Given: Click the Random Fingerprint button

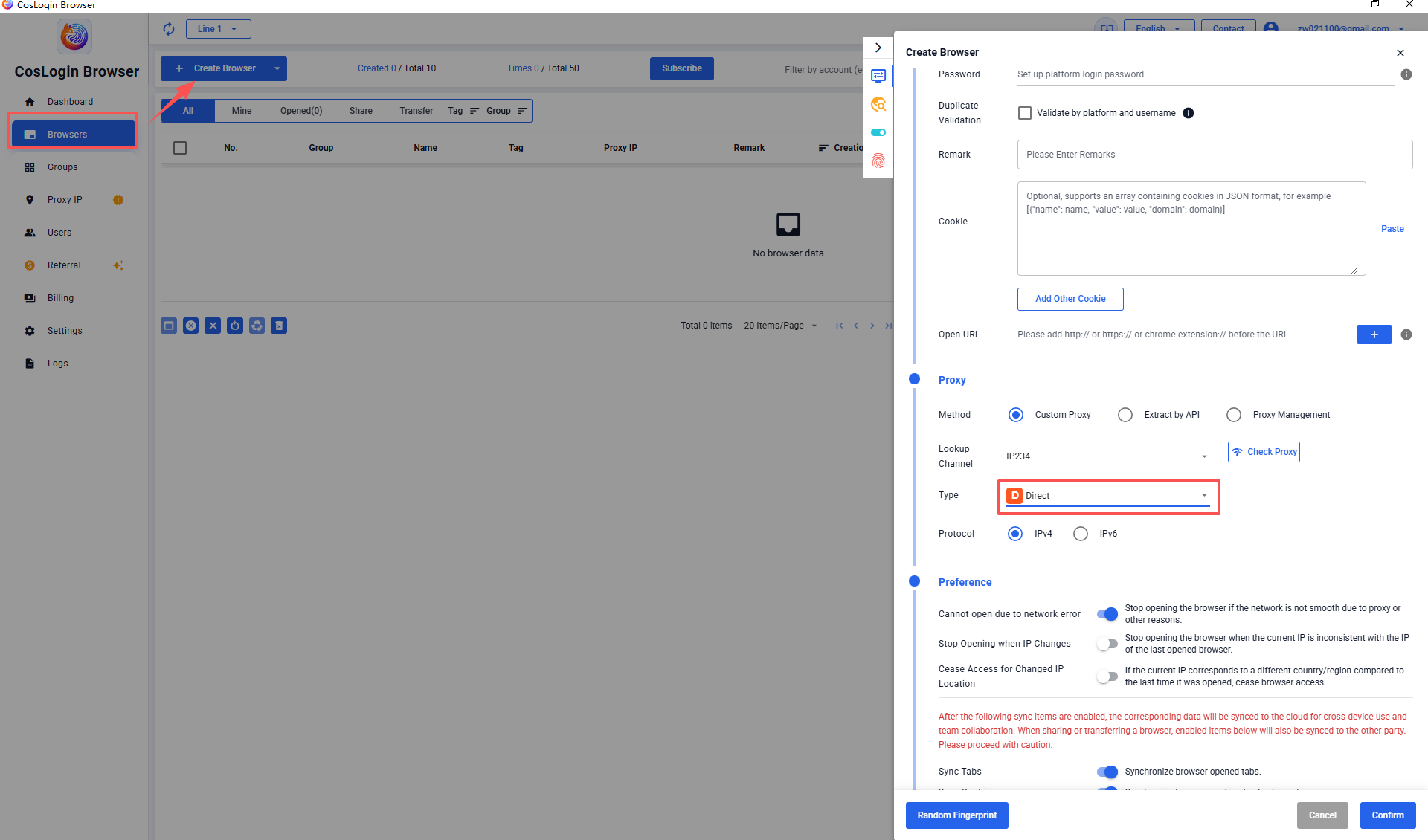Looking at the screenshot, I should tap(957, 815).
